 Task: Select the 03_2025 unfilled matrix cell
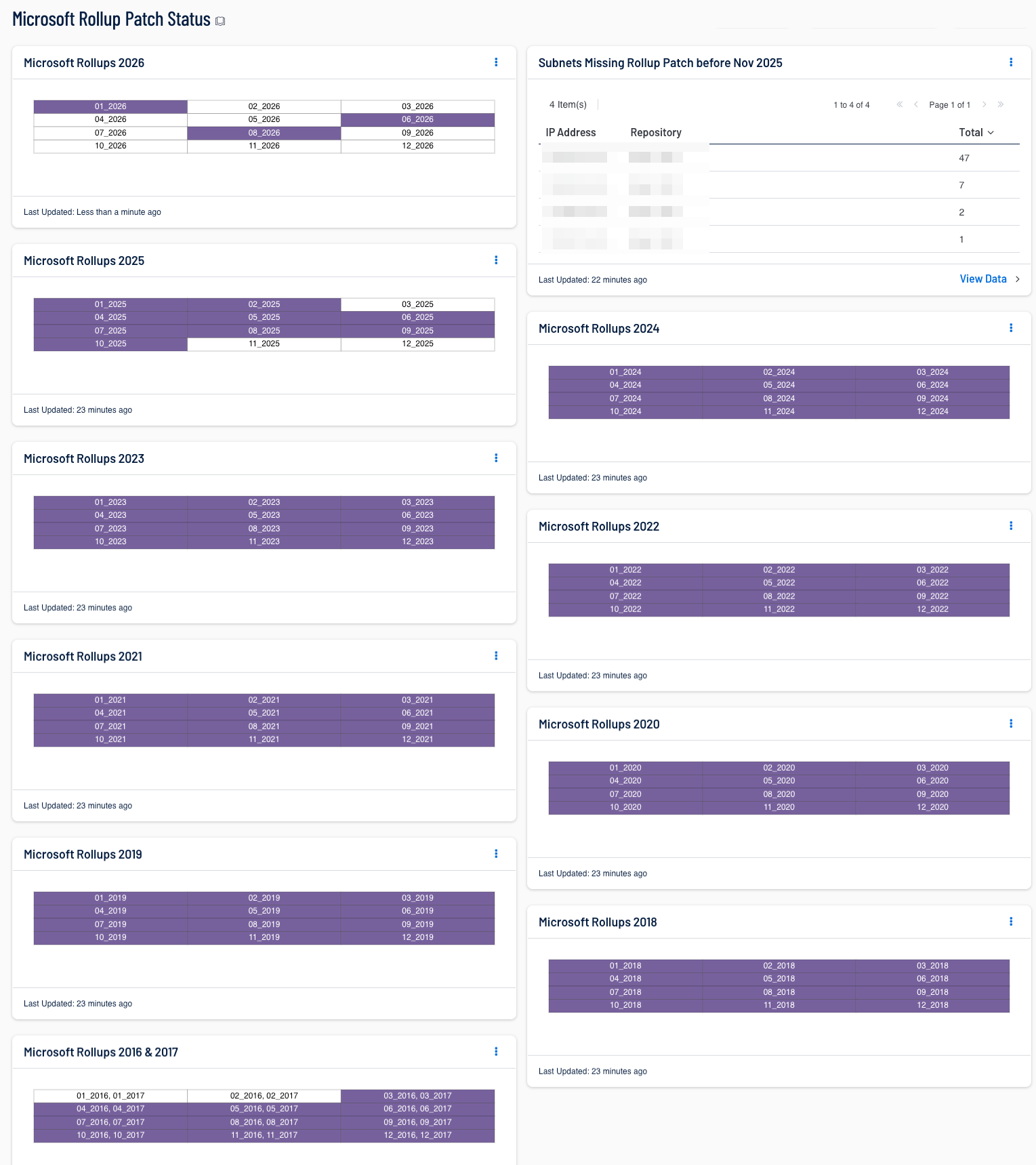point(417,304)
